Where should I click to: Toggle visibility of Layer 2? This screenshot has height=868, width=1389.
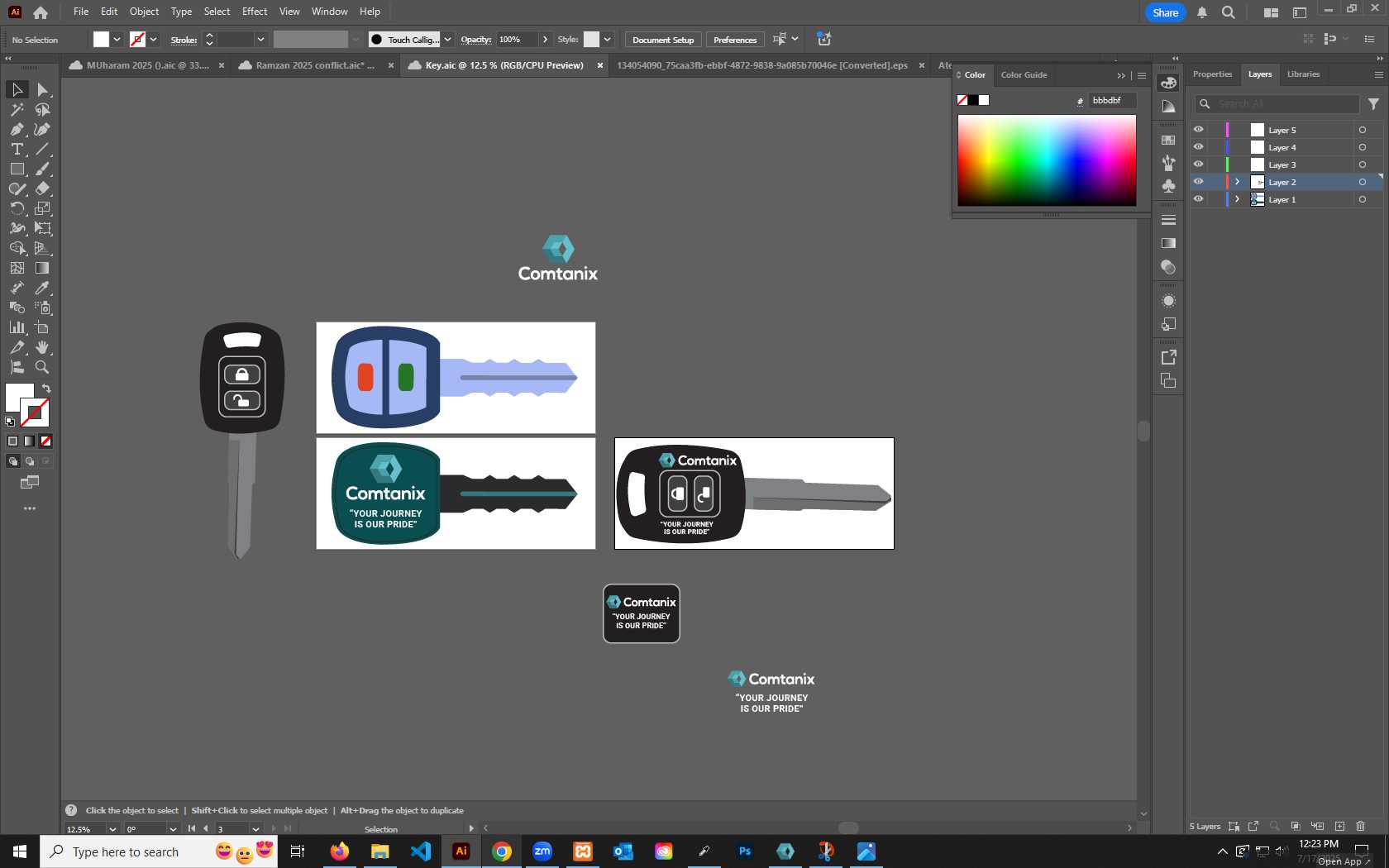click(1198, 182)
